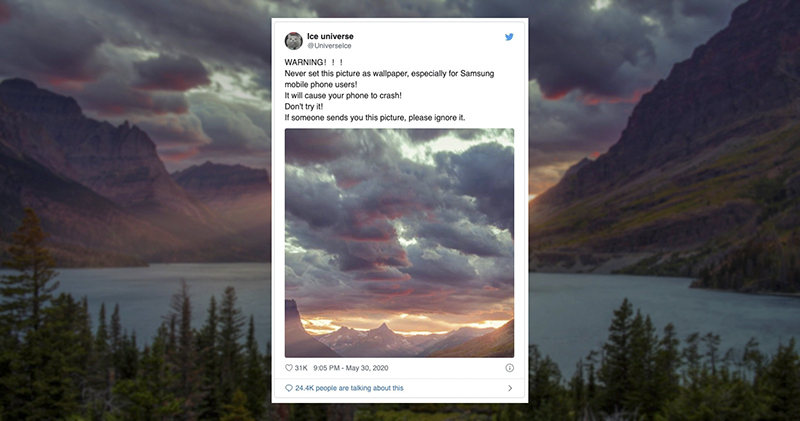The width and height of the screenshot is (800, 421).
Task: Select the speech bubble reply icon
Action: [x=289, y=388]
